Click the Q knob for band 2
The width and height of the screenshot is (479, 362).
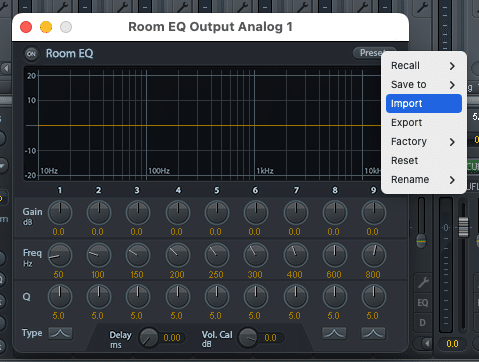pos(99,297)
